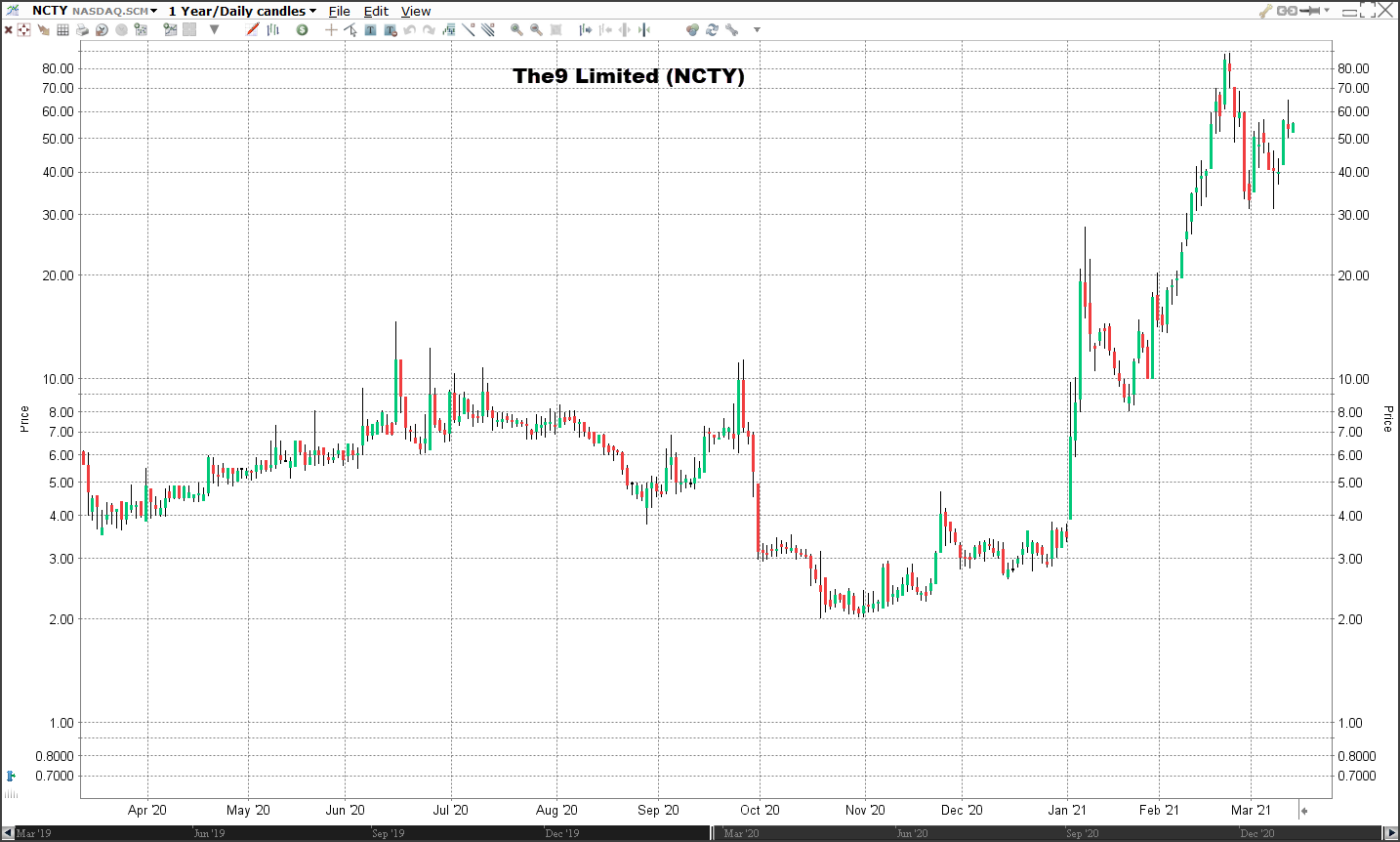Open the Edit menu
The width and height of the screenshot is (1400, 842).
376,11
